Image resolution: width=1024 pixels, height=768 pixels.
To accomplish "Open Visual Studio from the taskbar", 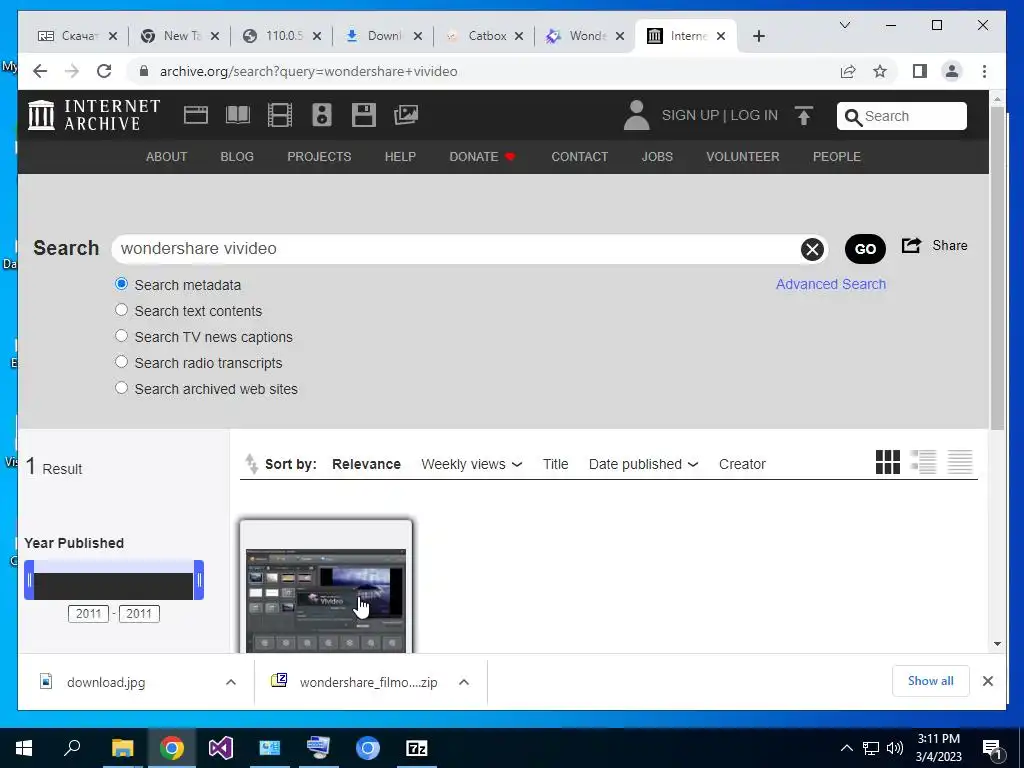I will pyautogui.click(x=221, y=748).
